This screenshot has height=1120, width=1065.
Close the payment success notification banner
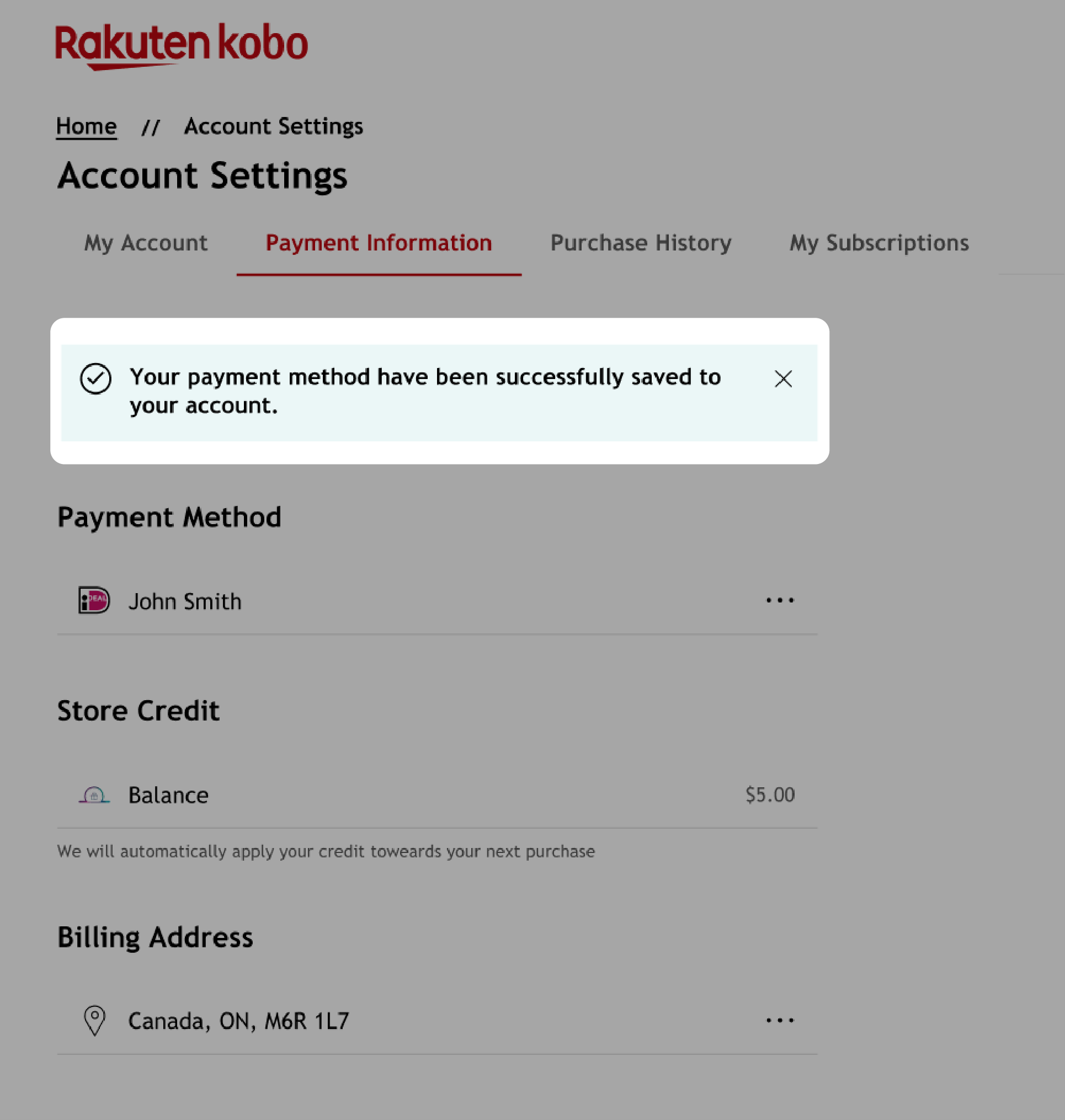783,377
